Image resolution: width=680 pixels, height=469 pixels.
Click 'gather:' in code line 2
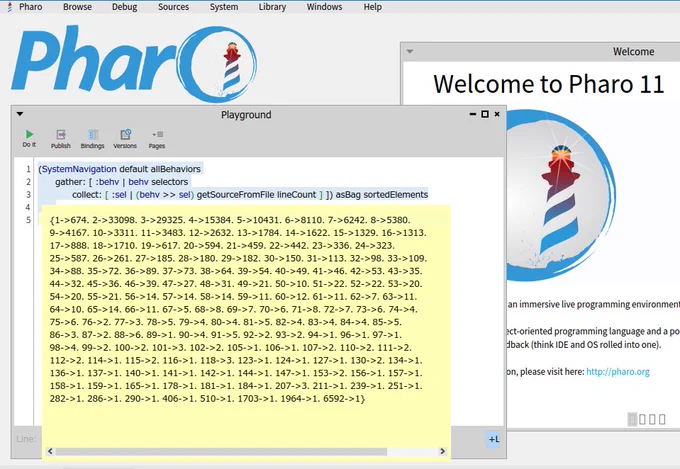[70, 182]
